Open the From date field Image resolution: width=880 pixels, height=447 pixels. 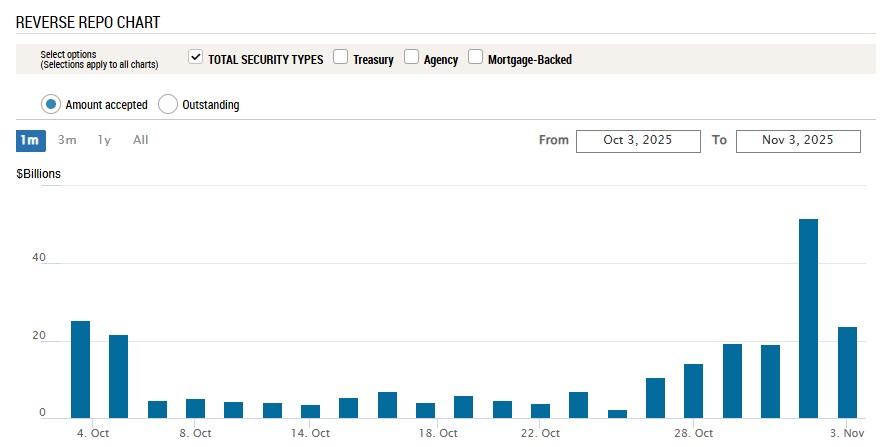coord(638,141)
